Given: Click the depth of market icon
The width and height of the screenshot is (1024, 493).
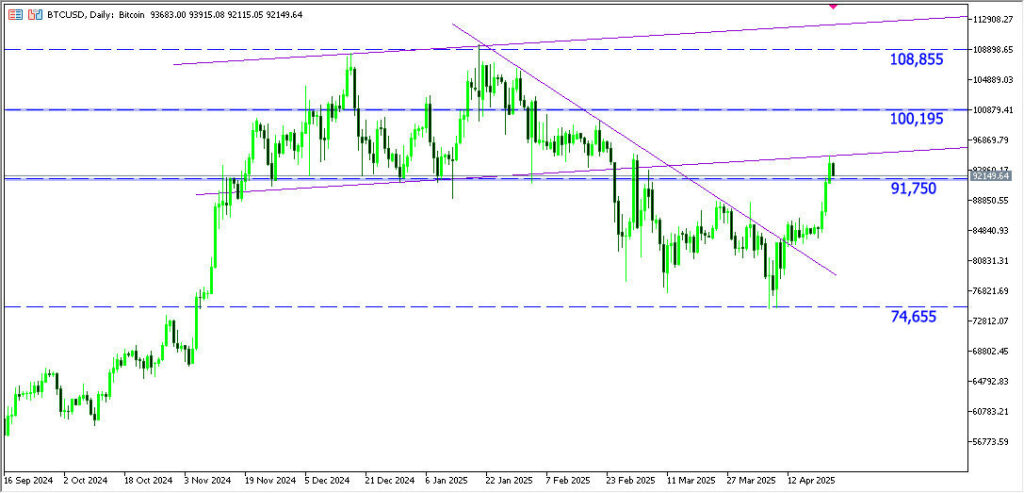Looking at the screenshot, I should click(34, 17).
